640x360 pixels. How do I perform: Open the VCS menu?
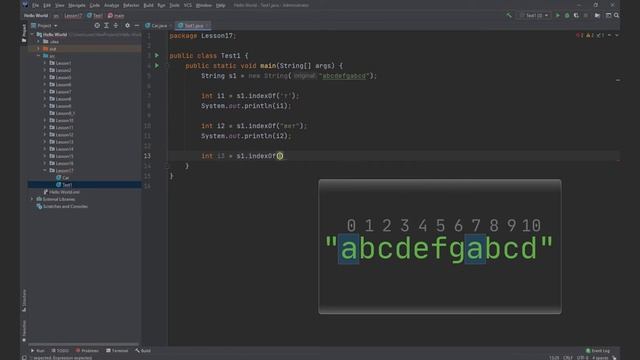click(x=188, y=5)
